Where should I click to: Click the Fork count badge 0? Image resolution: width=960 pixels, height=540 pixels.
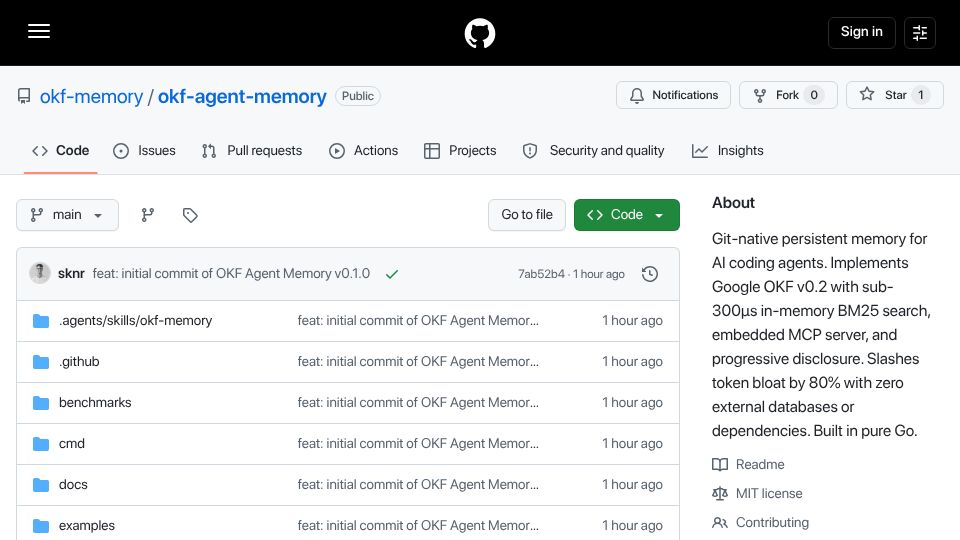coord(814,95)
